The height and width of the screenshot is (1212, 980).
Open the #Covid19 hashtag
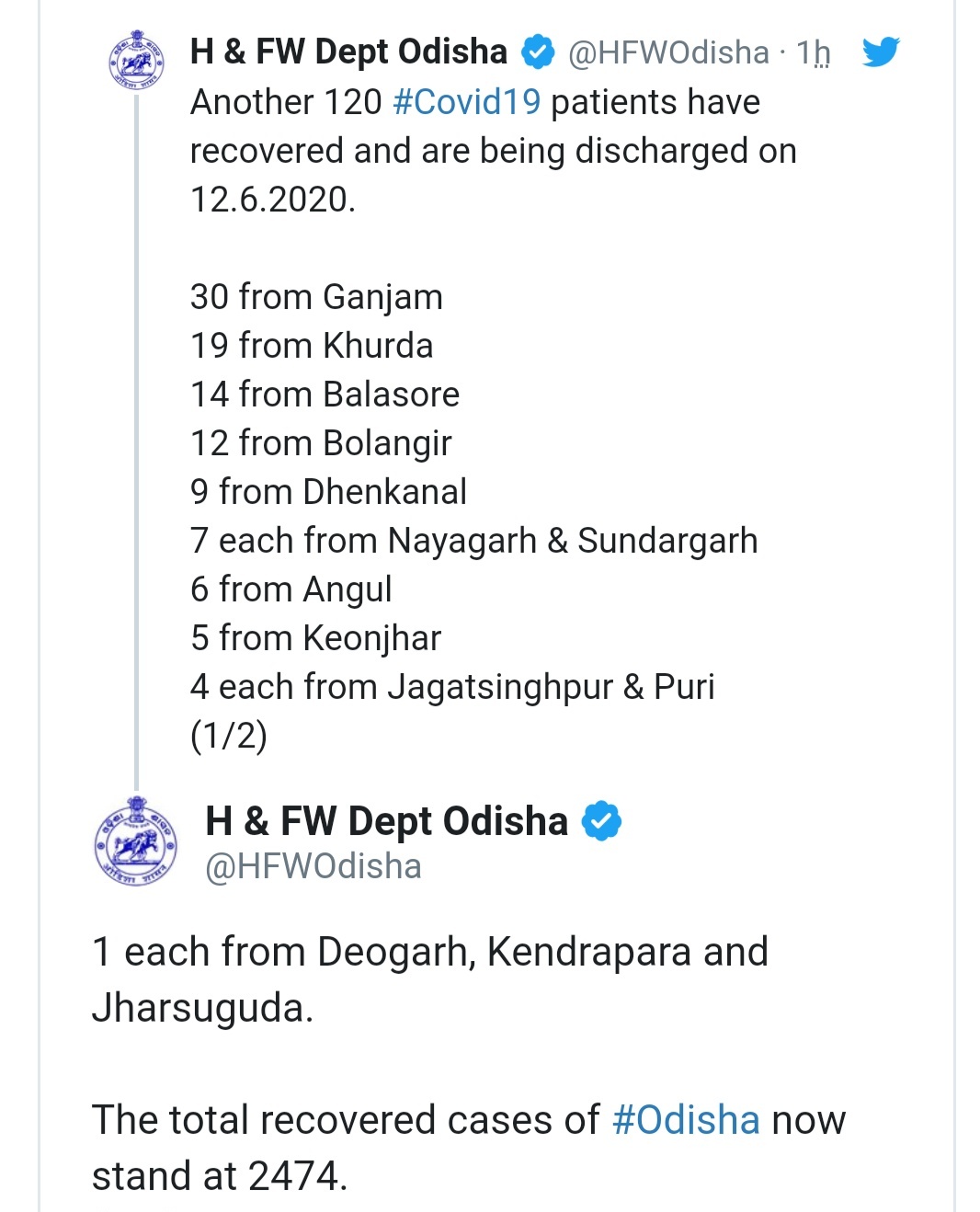pyautogui.click(x=466, y=102)
